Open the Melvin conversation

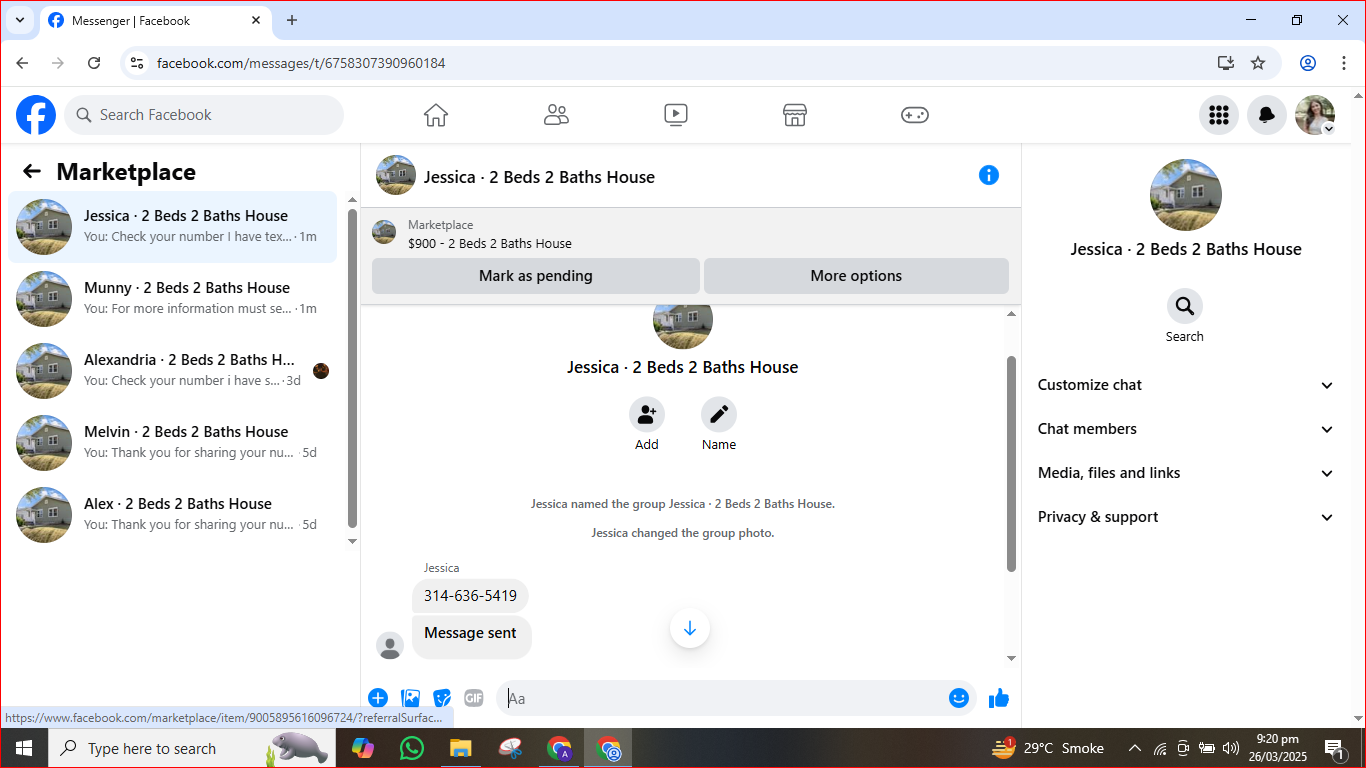coord(172,443)
